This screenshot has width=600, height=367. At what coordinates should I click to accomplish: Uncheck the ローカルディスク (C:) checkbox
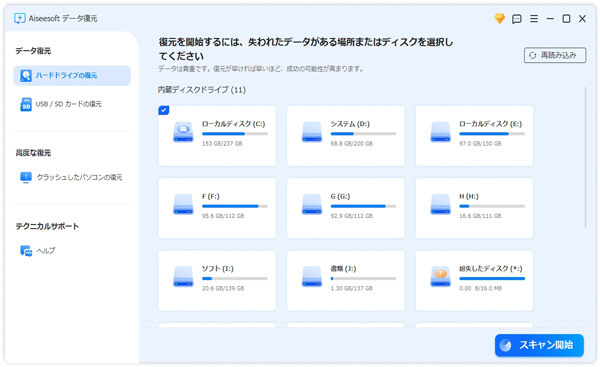[164, 110]
